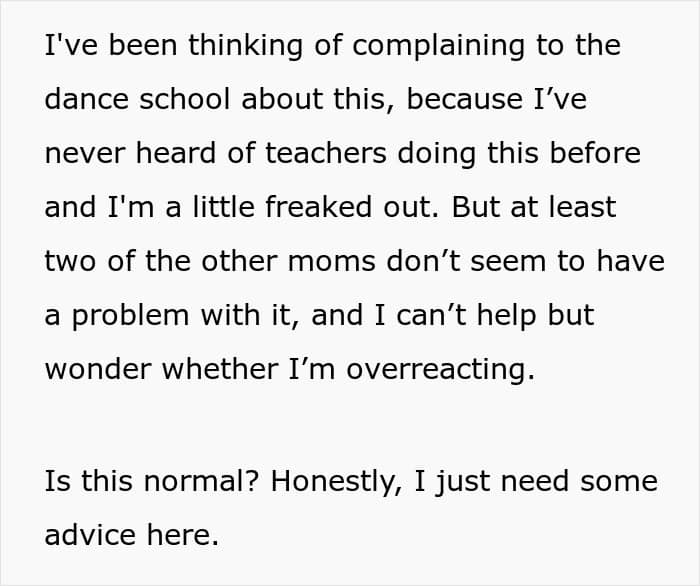Click the words "doing this before"
The image size is (700, 586).
point(519,154)
